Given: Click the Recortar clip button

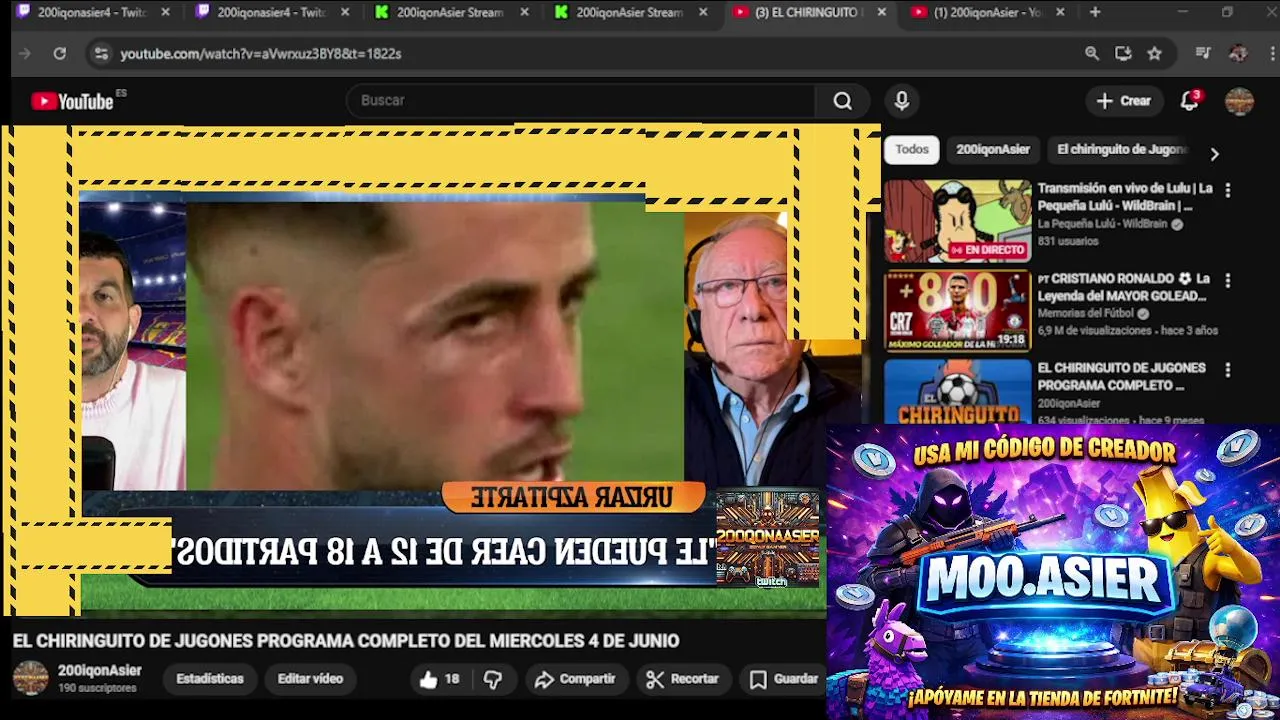Looking at the screenshot, I should pos(683,679).
